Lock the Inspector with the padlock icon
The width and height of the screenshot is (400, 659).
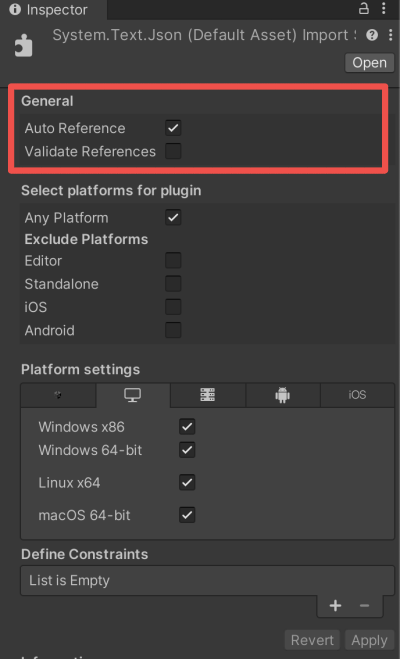(x=363, y=9)
